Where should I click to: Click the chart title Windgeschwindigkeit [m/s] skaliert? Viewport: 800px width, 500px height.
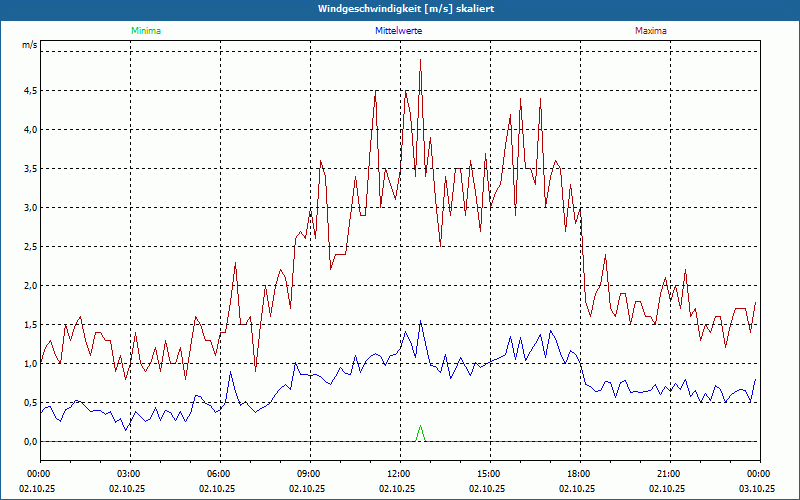click(406, 9)
